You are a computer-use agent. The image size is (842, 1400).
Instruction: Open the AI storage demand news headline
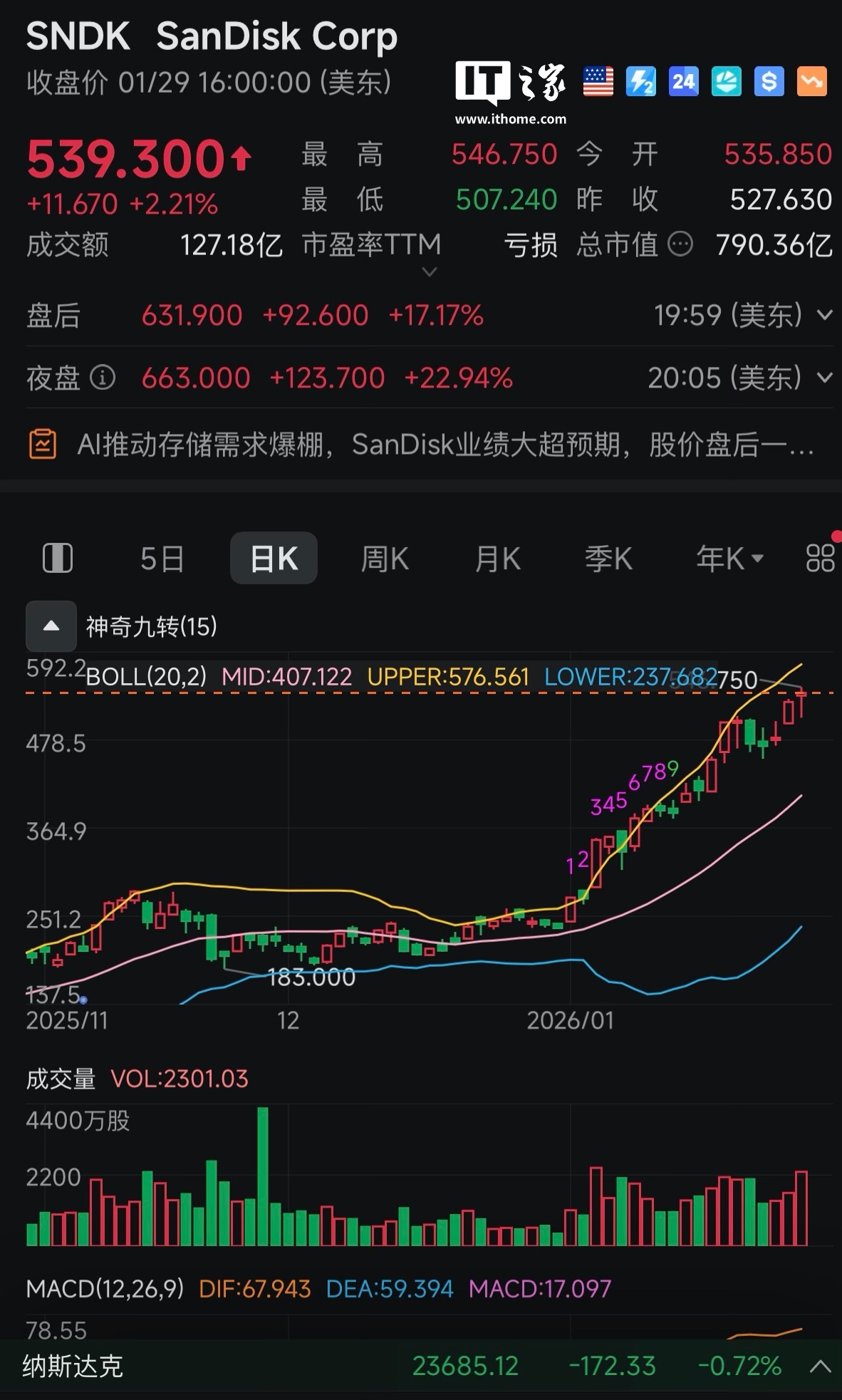point(445,445)
